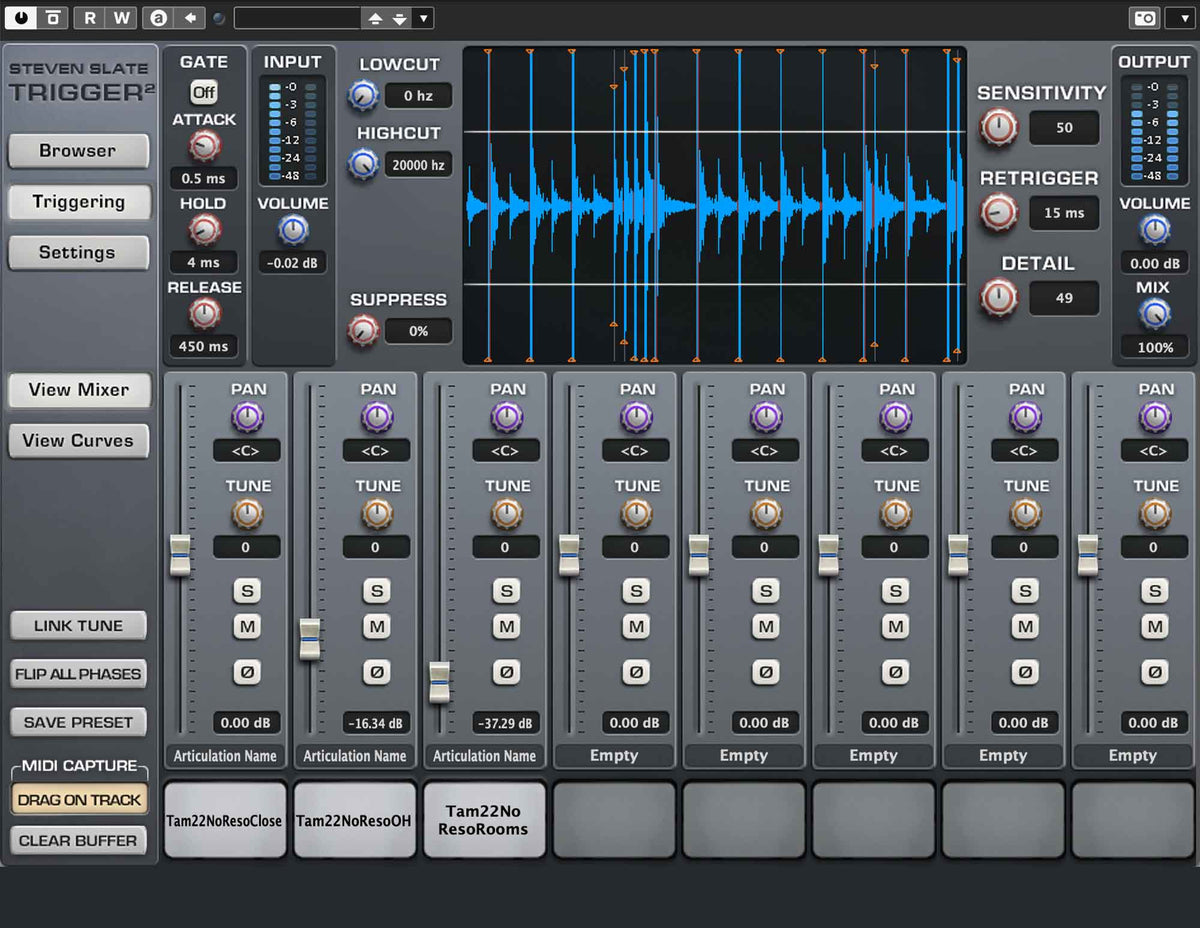Click the Suppress knob
Screen dimensions: 1200x928
362,330
